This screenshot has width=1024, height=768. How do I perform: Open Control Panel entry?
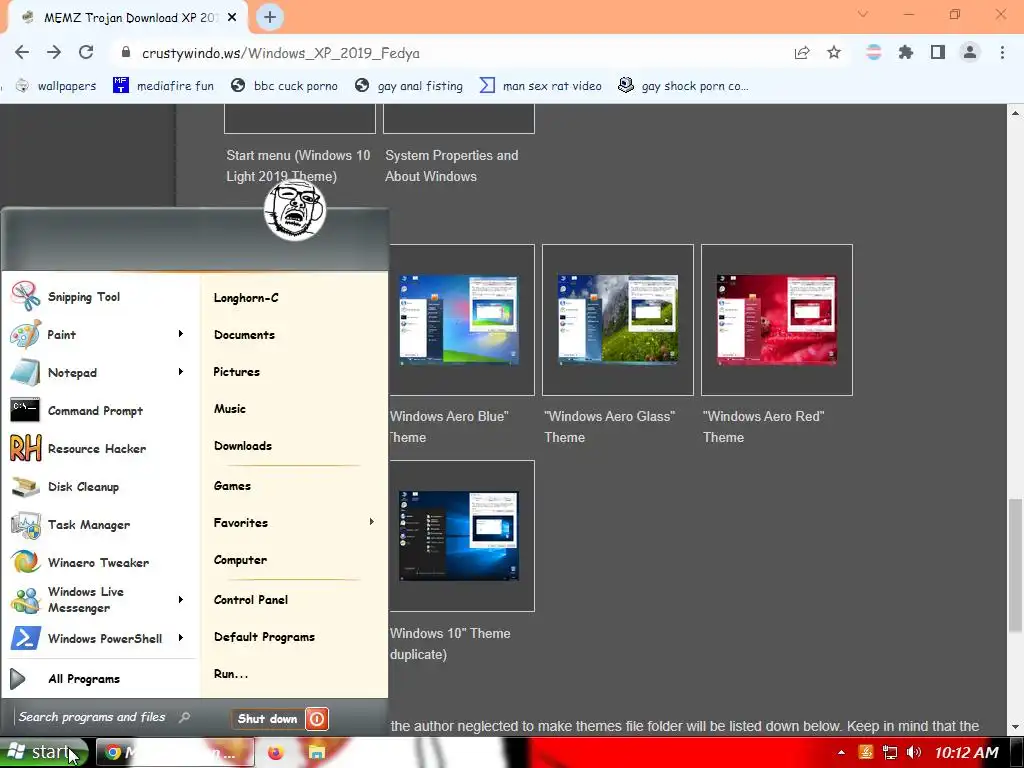(x=251, y=600)
